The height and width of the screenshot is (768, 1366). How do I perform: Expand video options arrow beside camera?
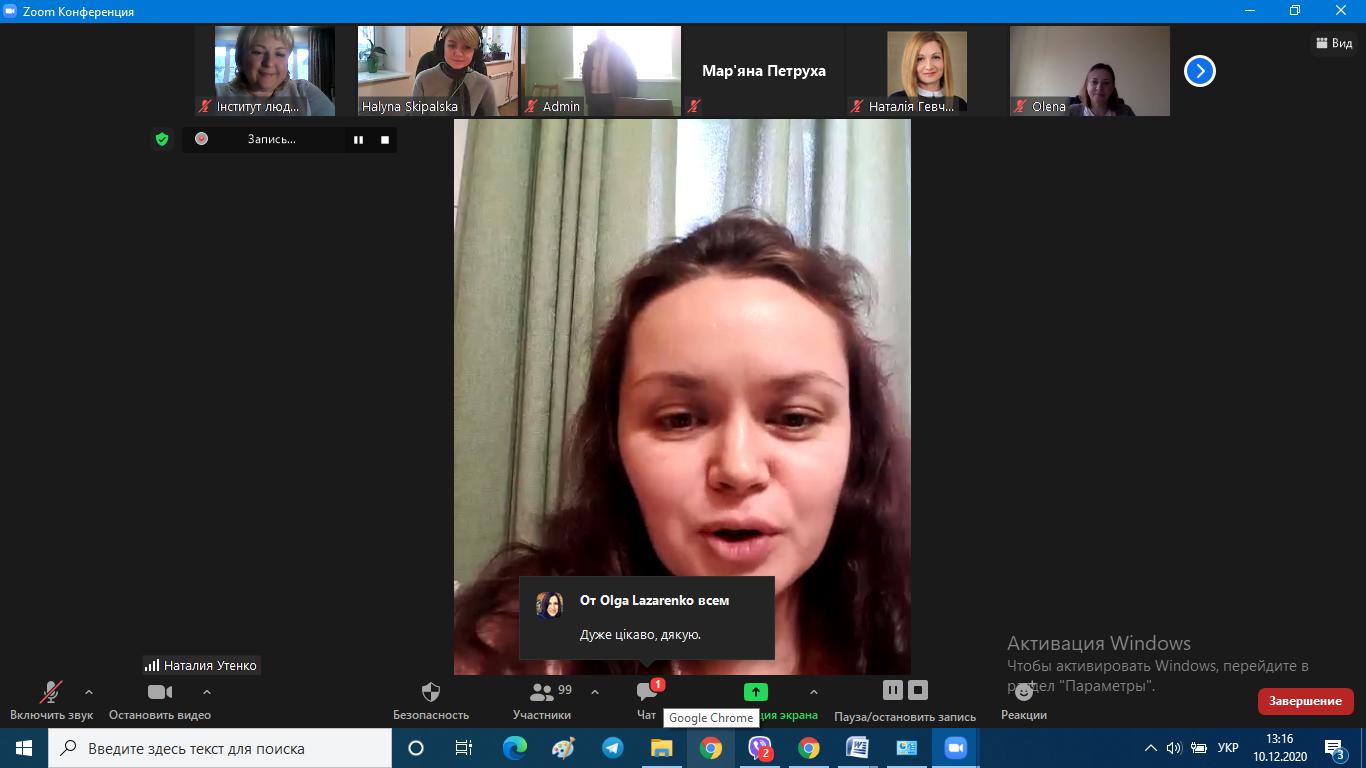(x=207, y=692)
